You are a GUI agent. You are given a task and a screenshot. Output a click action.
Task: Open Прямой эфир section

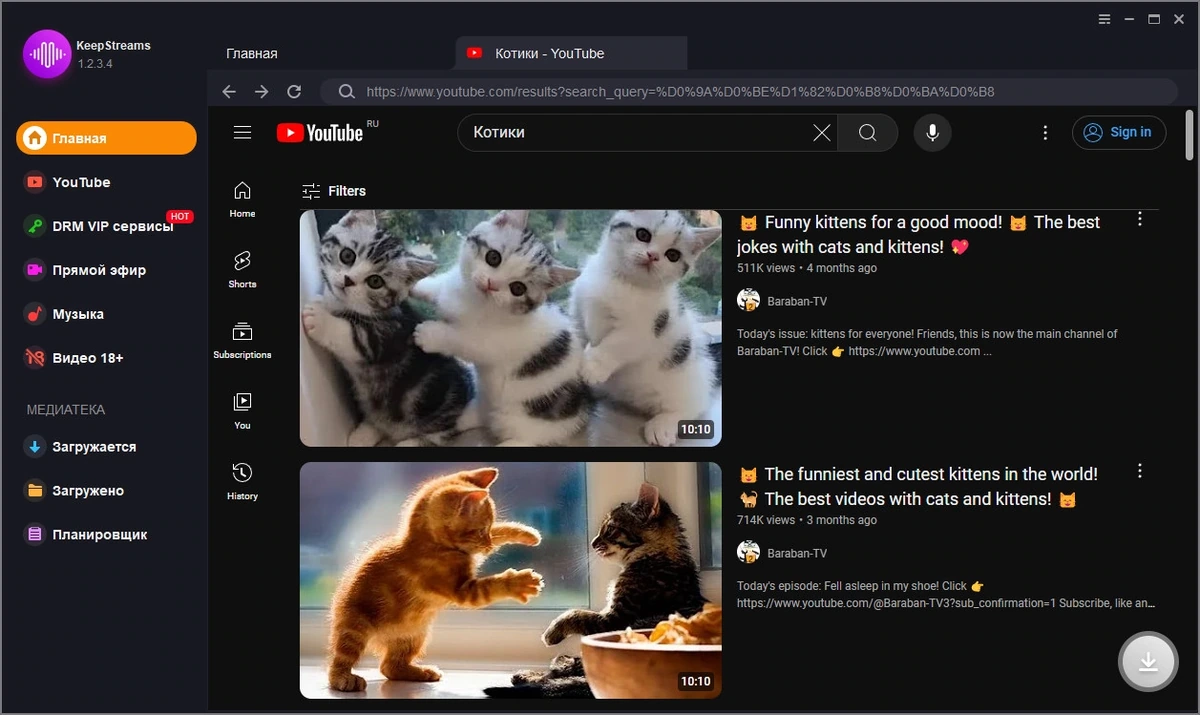click(86, 270)
